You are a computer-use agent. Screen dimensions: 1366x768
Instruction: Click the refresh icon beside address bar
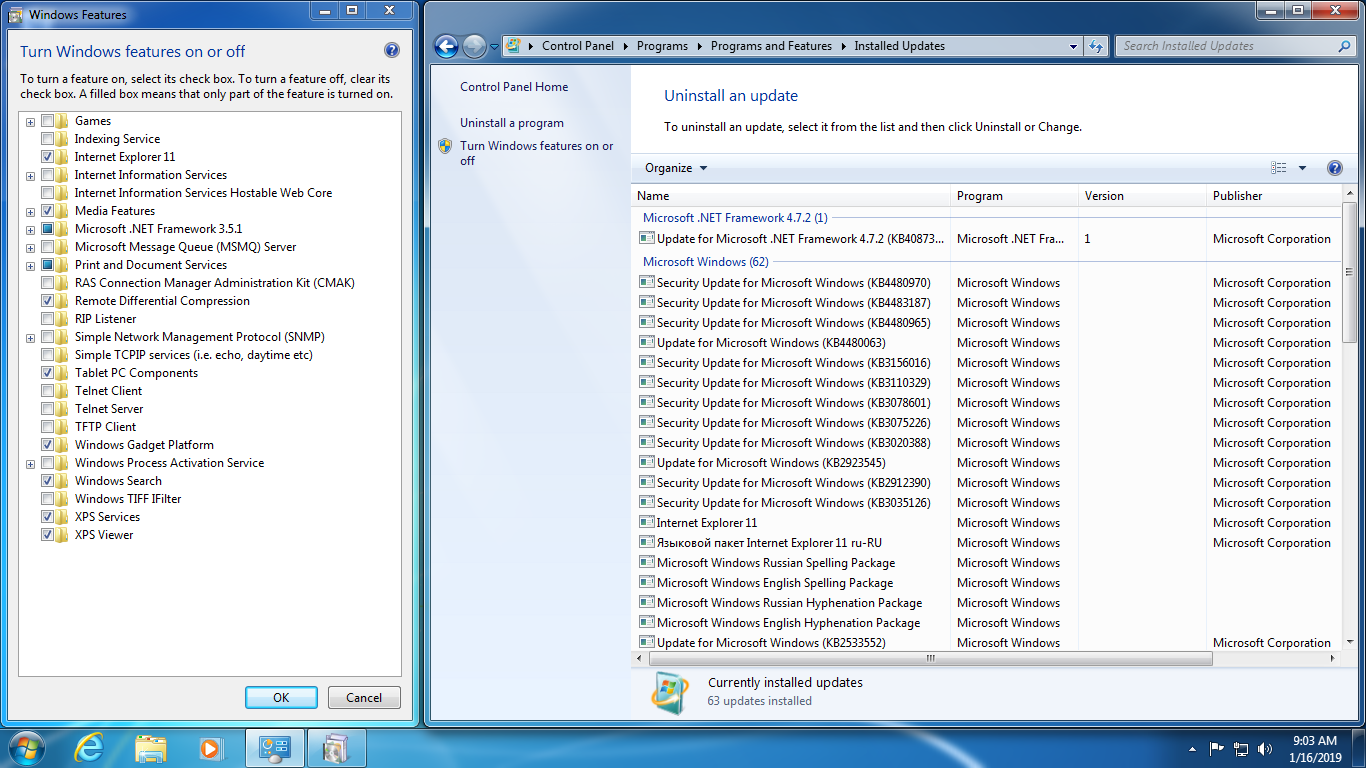pyautogui.click(x=1096, y=46)
